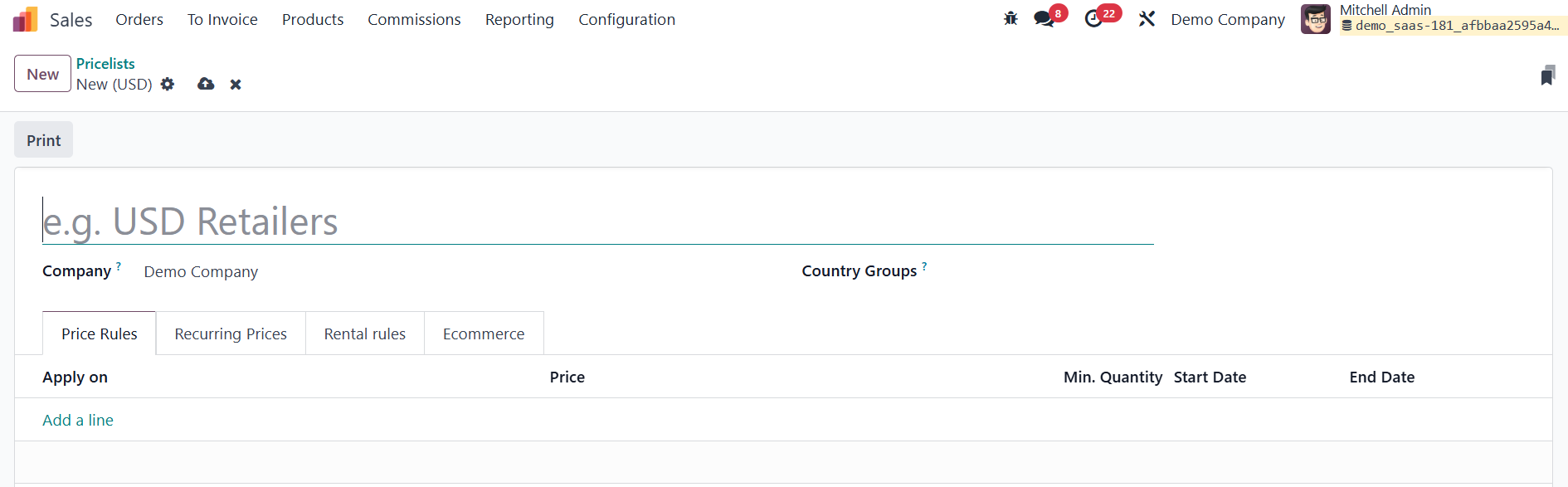Open the gear actions menu
The height and width of the screenshot is (487, 1568).
click(x=168, y=85)
